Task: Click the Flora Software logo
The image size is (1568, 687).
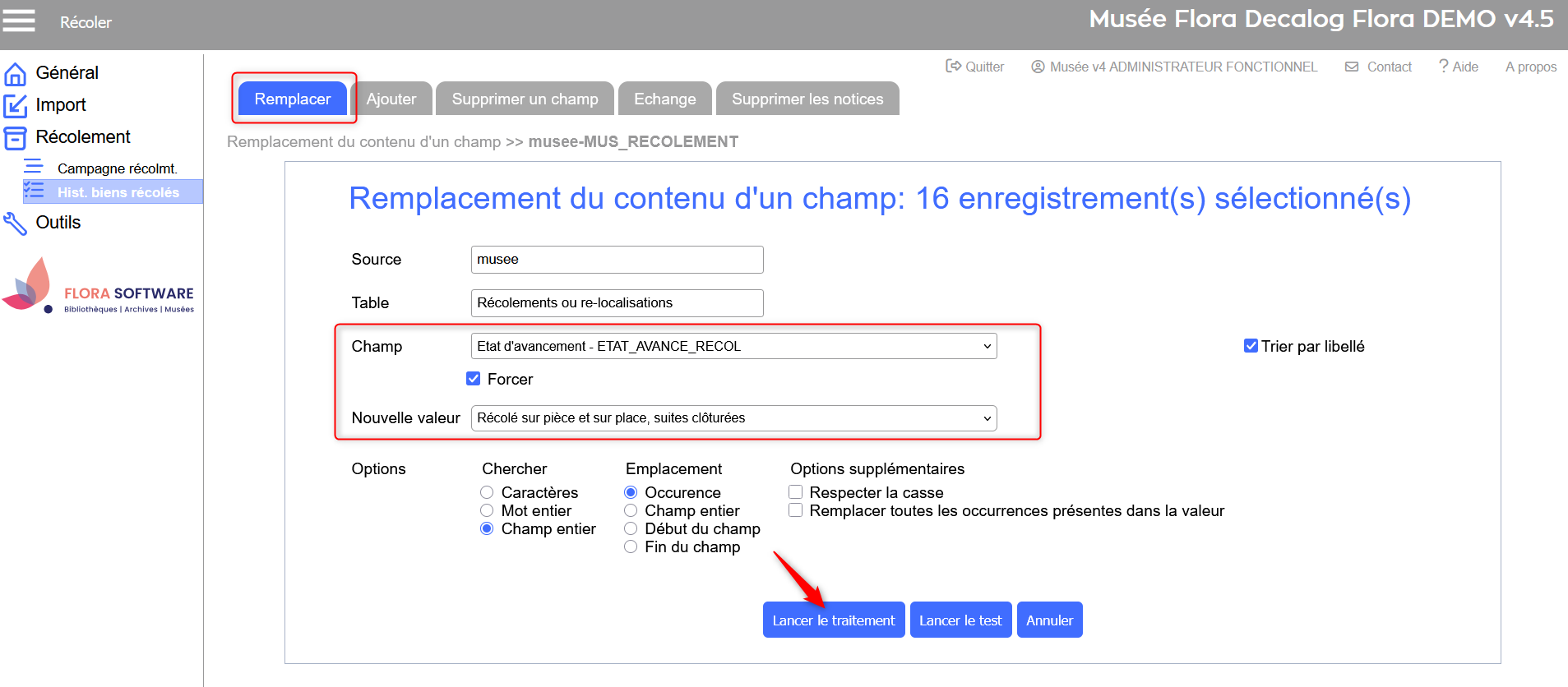Action: tap(99, 286)
